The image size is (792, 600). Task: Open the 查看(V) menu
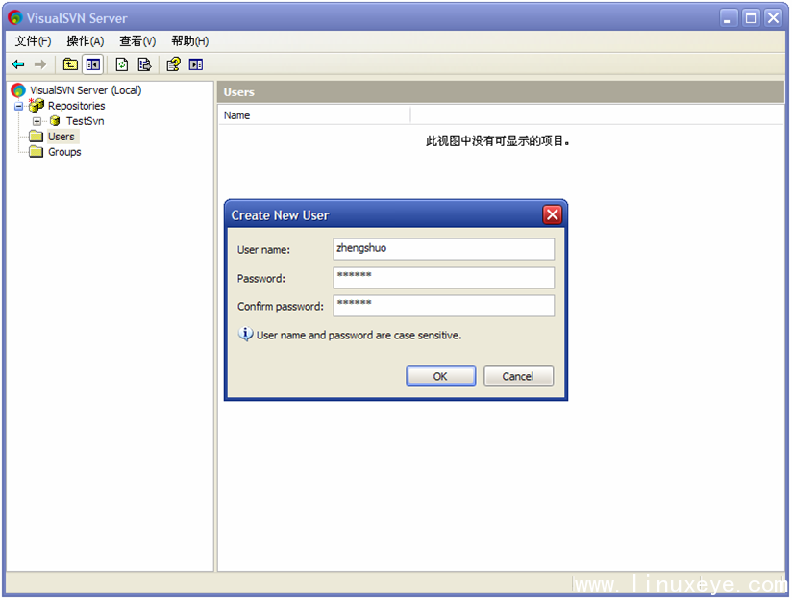pos(138,41)
